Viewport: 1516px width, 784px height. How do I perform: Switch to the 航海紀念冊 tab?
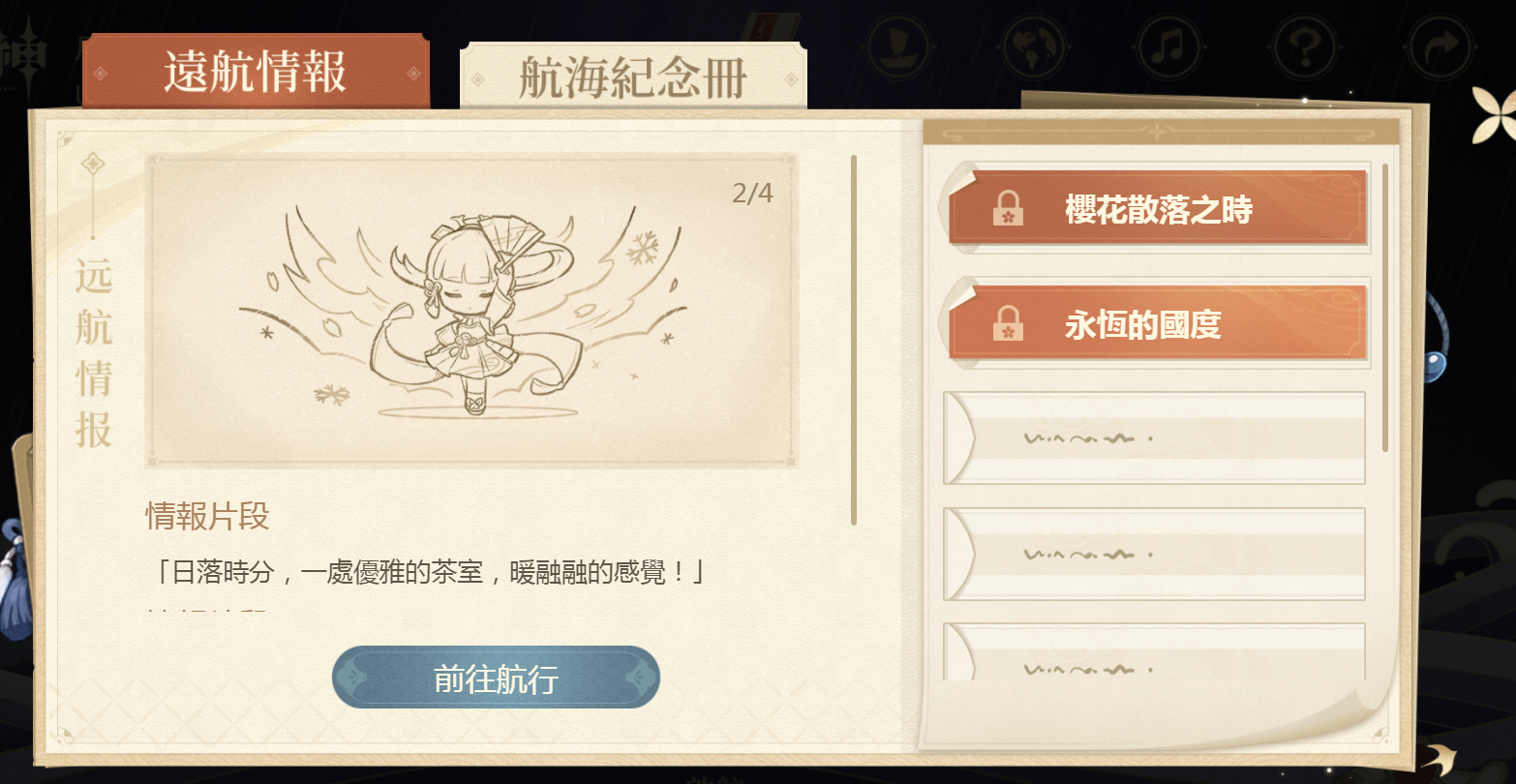click(x=633, y=76)
